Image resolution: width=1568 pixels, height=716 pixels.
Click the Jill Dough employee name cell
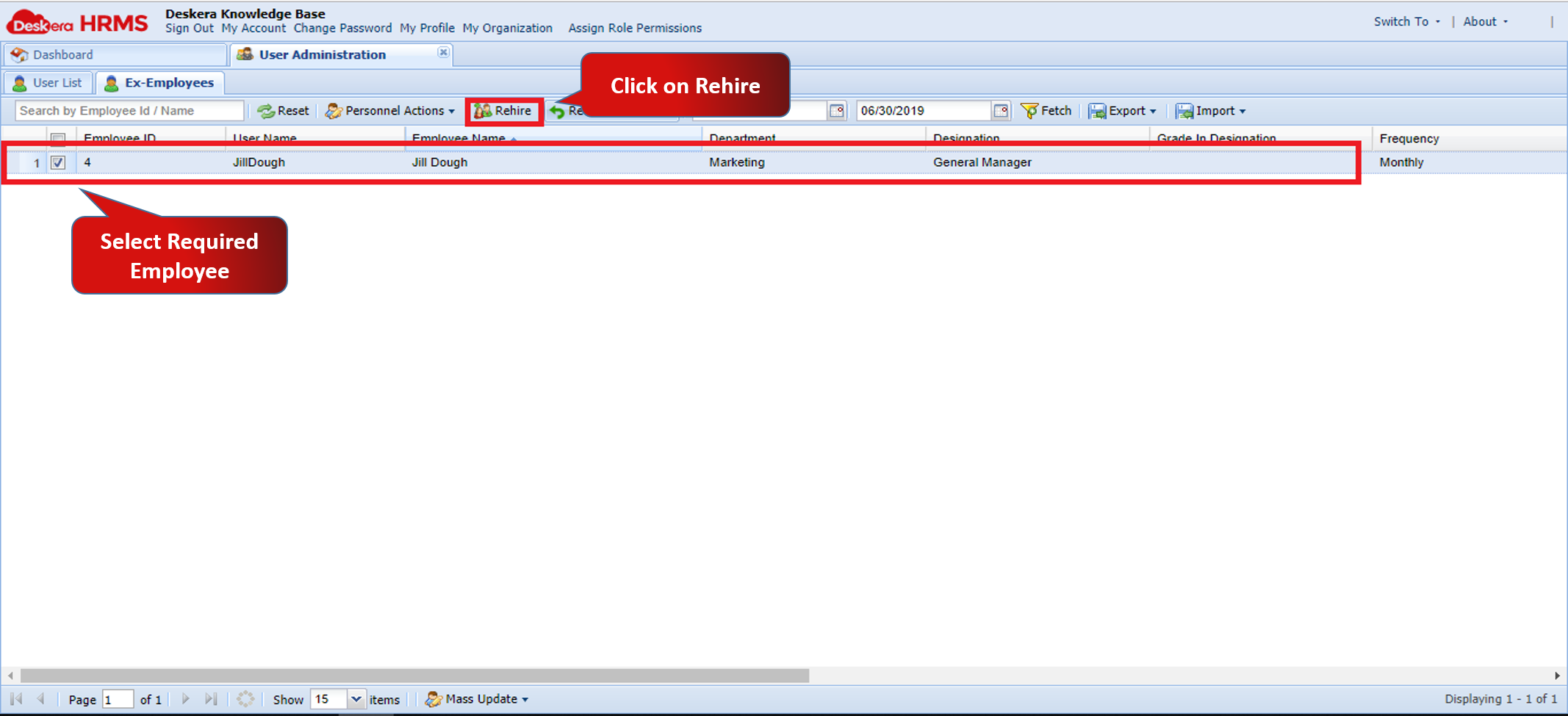click(x=439, y=162)
